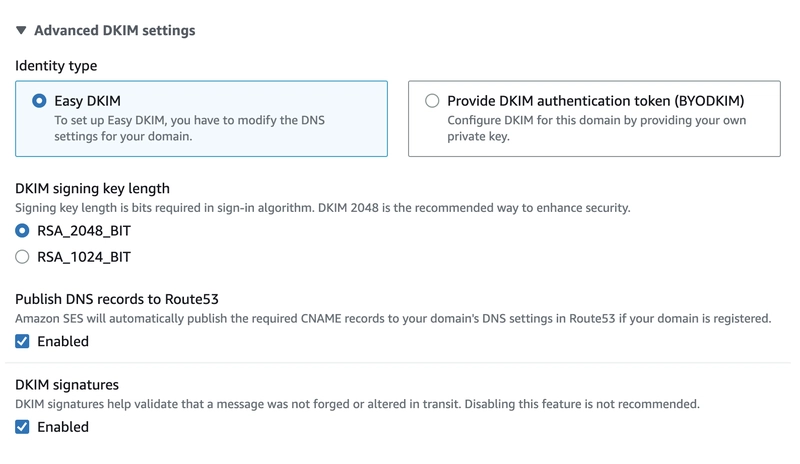Select the Easy DKIM radio button
The image size is (800, 464).
tap(39, 101)
